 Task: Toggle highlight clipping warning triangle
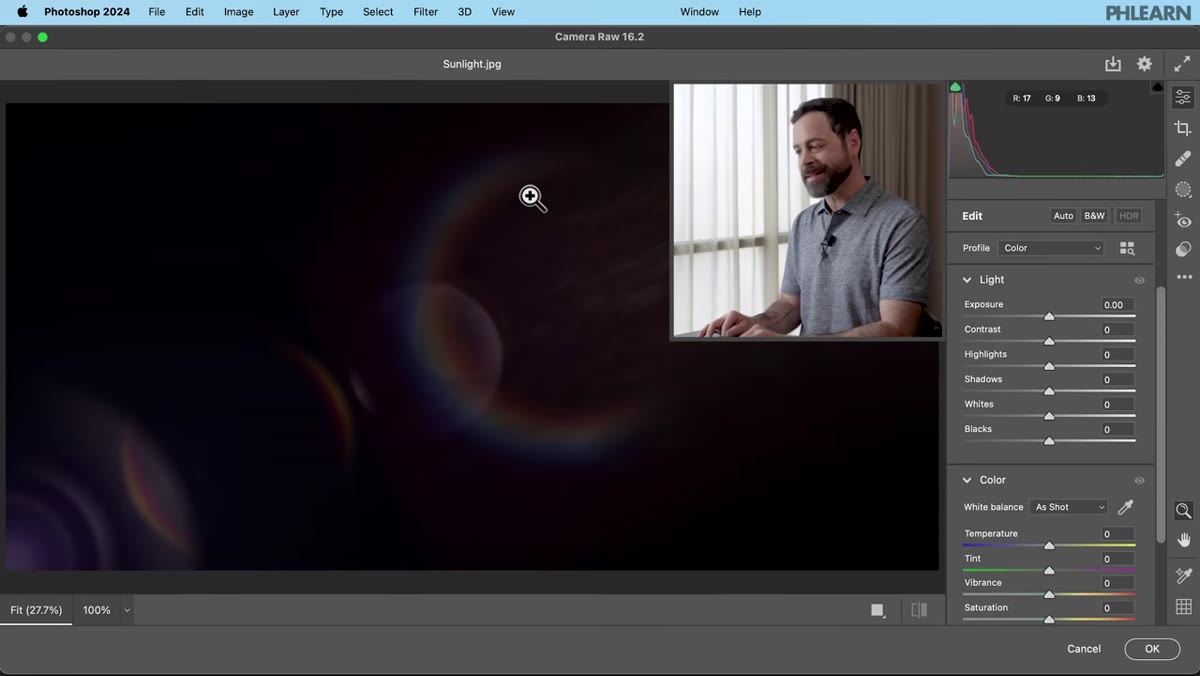pyautogui.click(x=1158, y=88)
